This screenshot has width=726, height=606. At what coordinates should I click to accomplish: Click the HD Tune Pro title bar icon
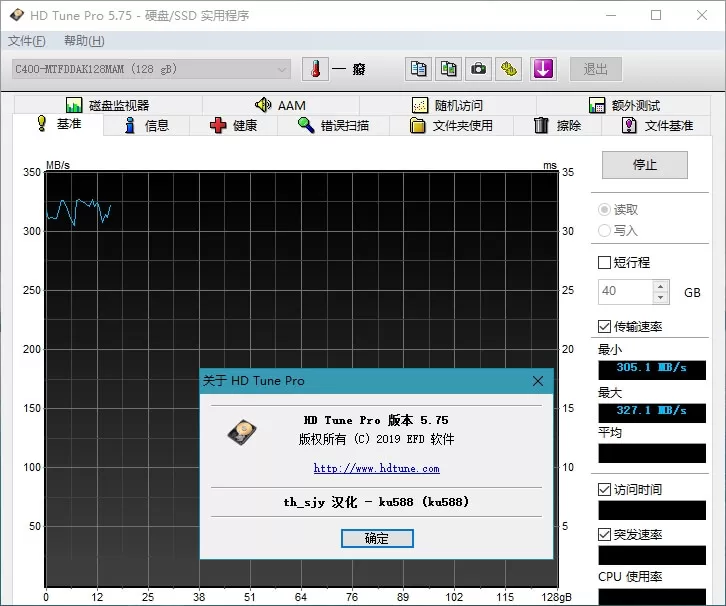pyautogui.click(x=17, y=15)
